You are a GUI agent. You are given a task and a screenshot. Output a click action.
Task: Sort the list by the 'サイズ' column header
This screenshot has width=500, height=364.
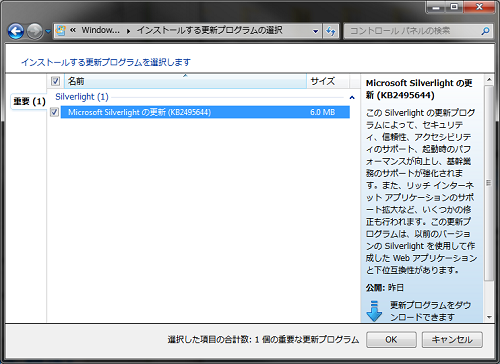(x=327, y=81)
